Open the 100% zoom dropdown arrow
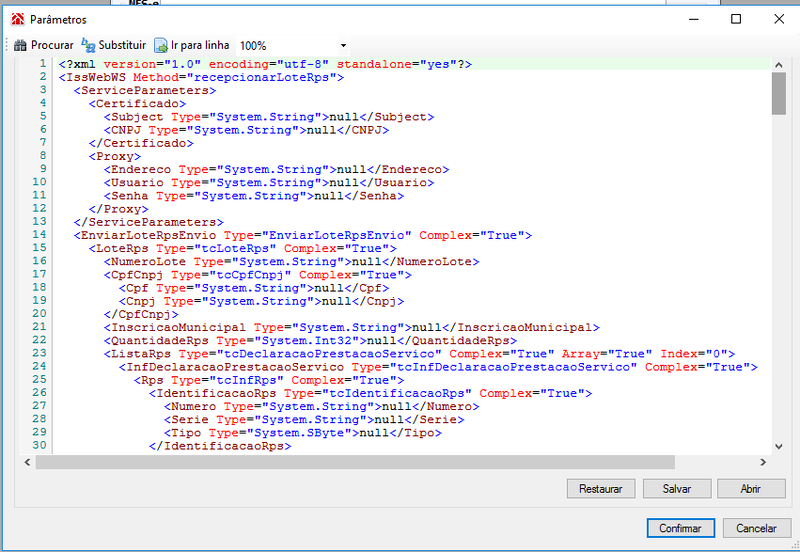Viewport: 800px width, 552px height. coord(343,45)
